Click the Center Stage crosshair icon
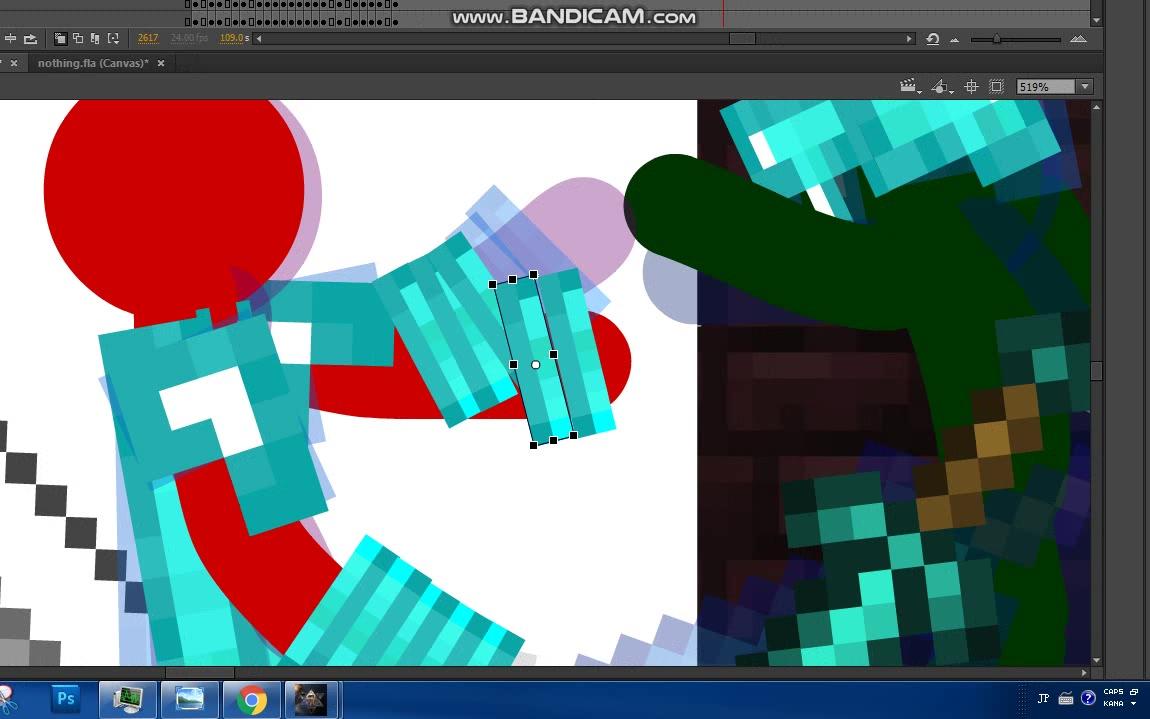The height and width of the screenshot is (719, 1150). point(971,87)
